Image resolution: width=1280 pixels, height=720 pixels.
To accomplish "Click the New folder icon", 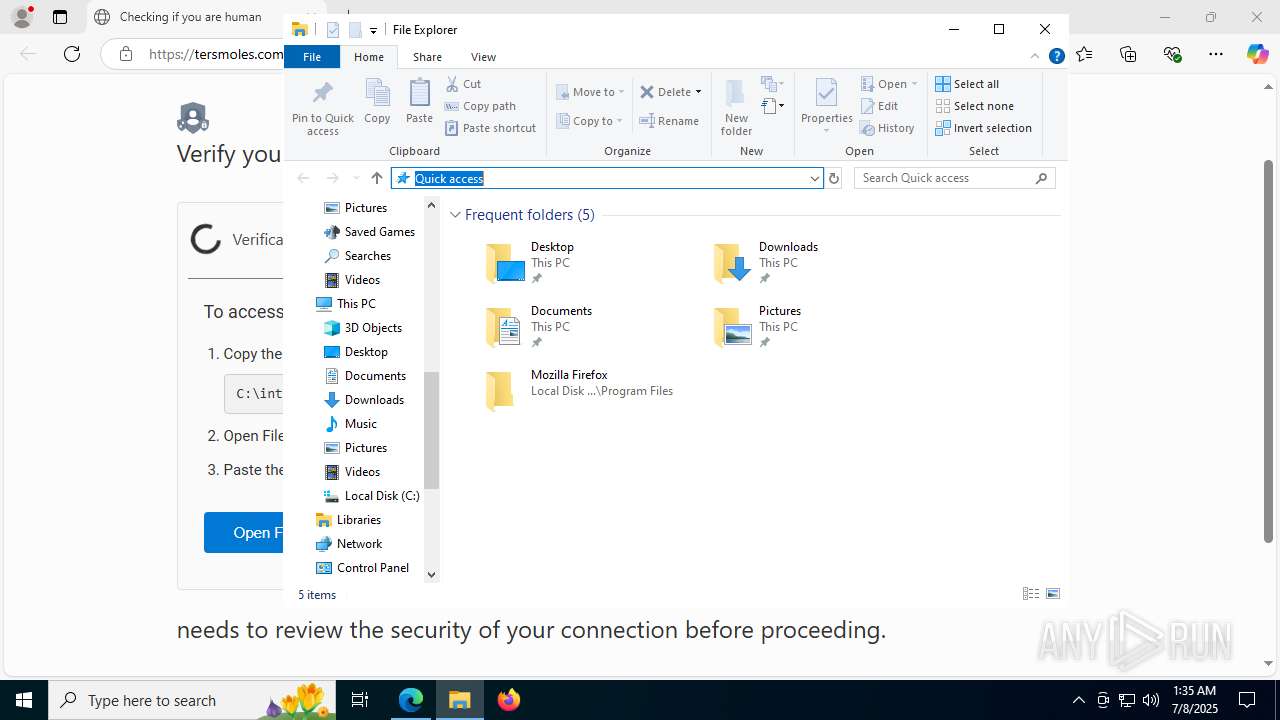I will [x=736, y=108].
